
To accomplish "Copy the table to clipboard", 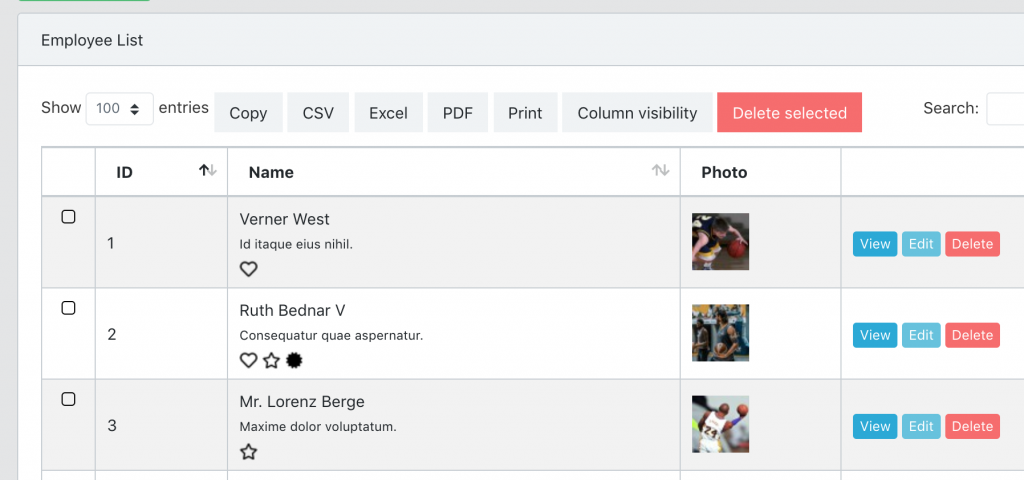I will tap(248, 113).
